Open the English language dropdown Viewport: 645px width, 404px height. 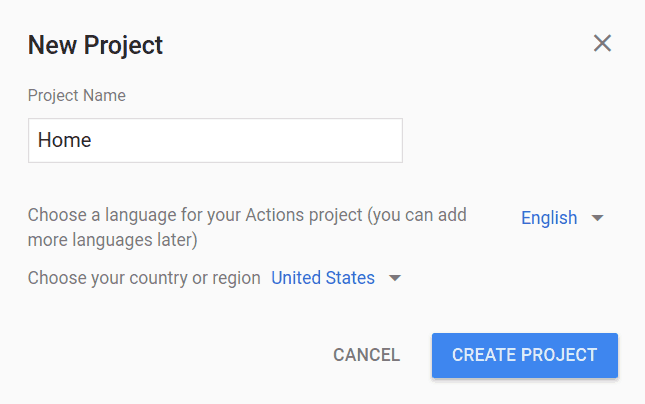(x=562, y=218)
